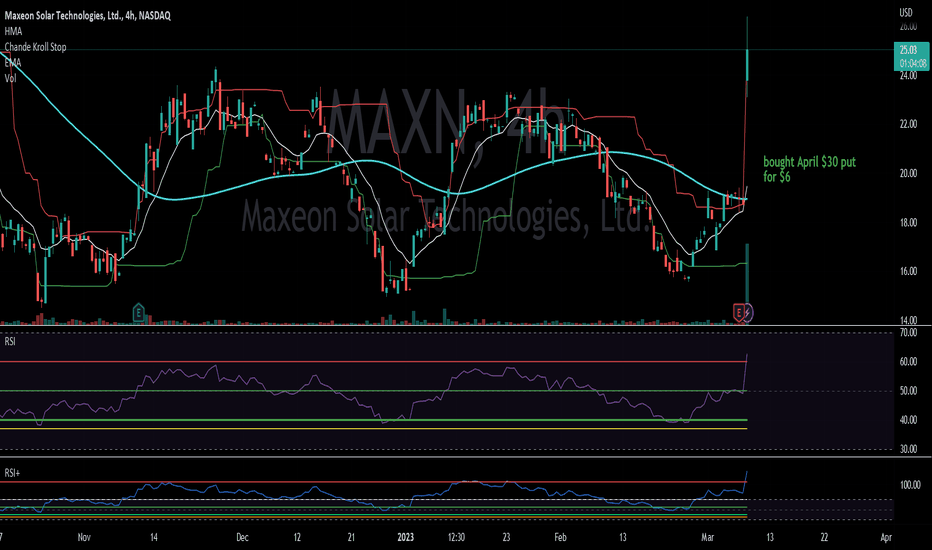The image size is (932, 550).
Task: Click the 30.00 RSI axis value
Action: click(x=908, y=449)
